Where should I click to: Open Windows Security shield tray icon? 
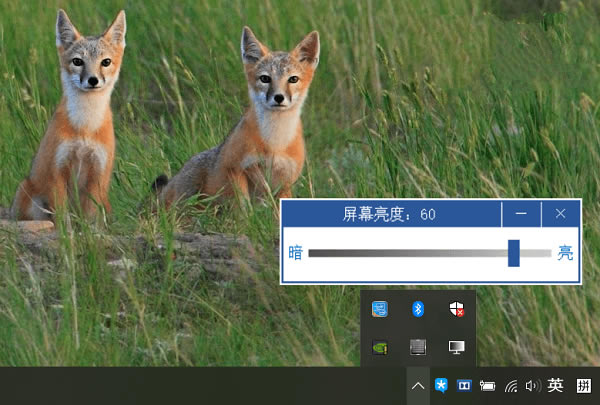pyautogui.click(x=457, y=310)
